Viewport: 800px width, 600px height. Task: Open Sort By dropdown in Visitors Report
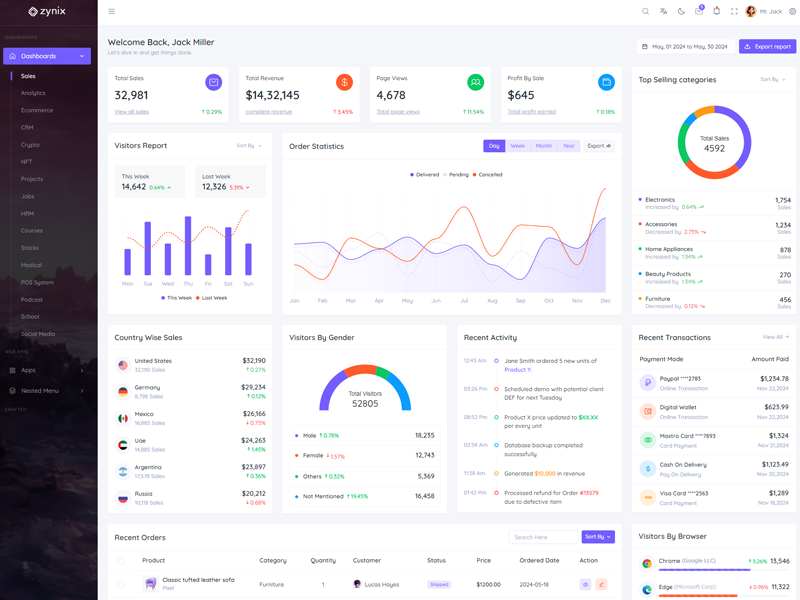[x=249, y=146]
